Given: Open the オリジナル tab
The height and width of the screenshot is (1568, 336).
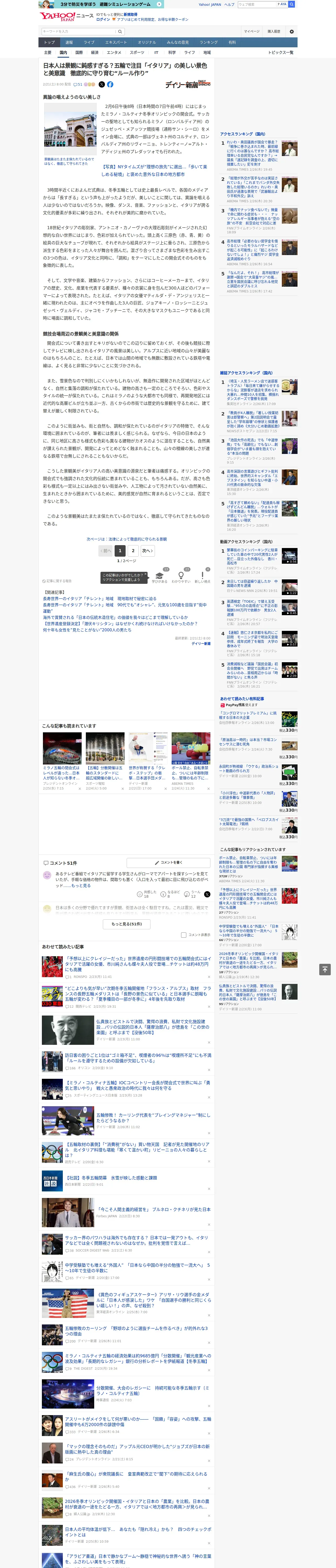Looking at the screenshot, I should [147, 43].
